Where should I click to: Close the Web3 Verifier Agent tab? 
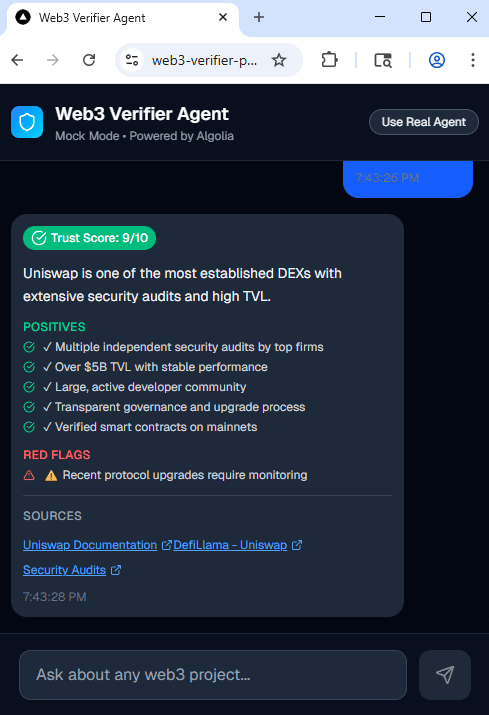tap(223, 17)
